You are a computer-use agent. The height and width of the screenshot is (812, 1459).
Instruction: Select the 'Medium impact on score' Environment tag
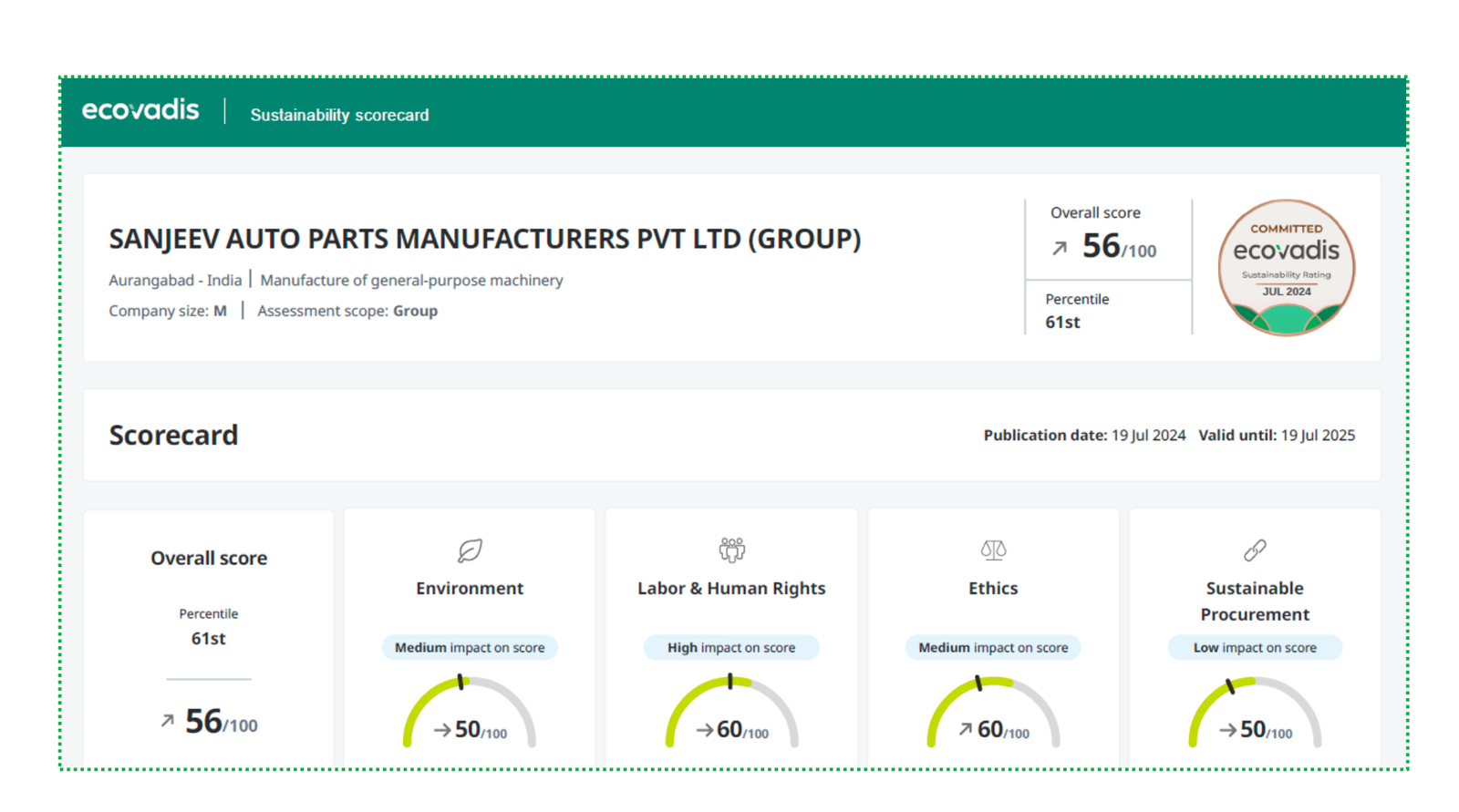click(x=470, y=648)
